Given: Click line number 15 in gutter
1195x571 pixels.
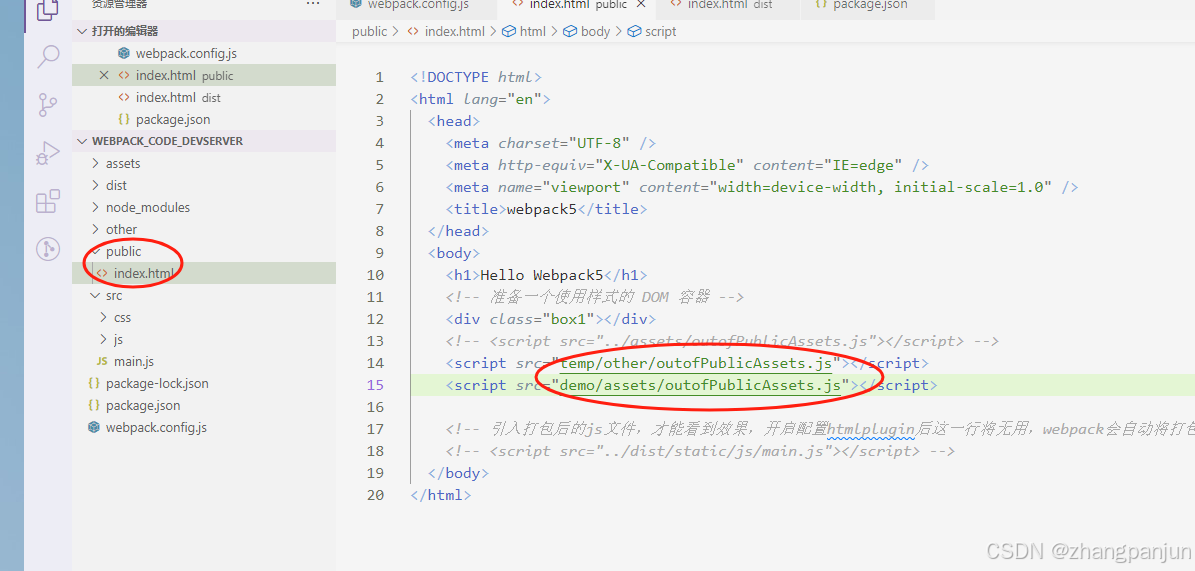Looking at the screenshot, I should pyautogui.click(x=375, y=385).
